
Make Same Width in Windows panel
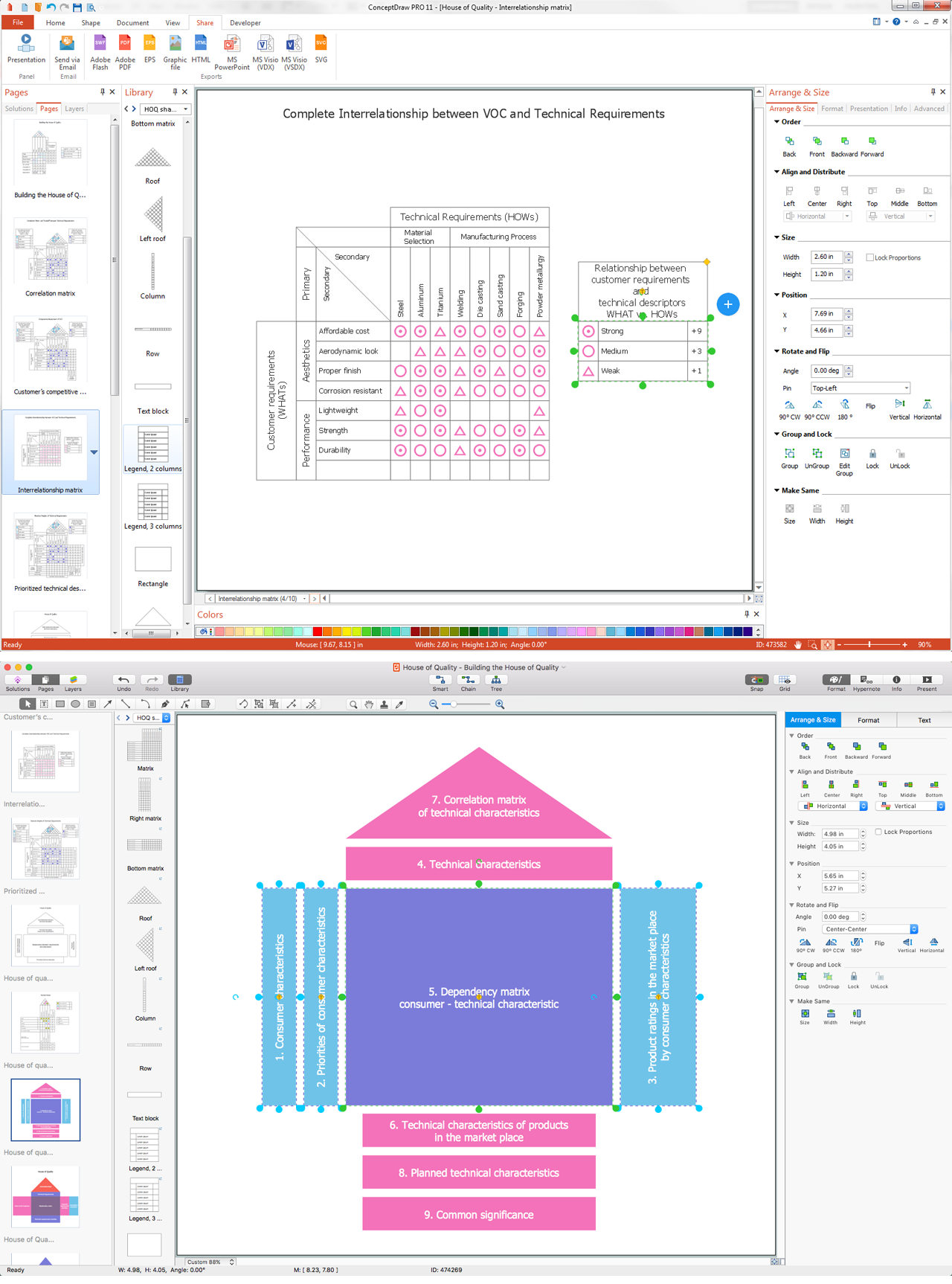tap(817, 513)
